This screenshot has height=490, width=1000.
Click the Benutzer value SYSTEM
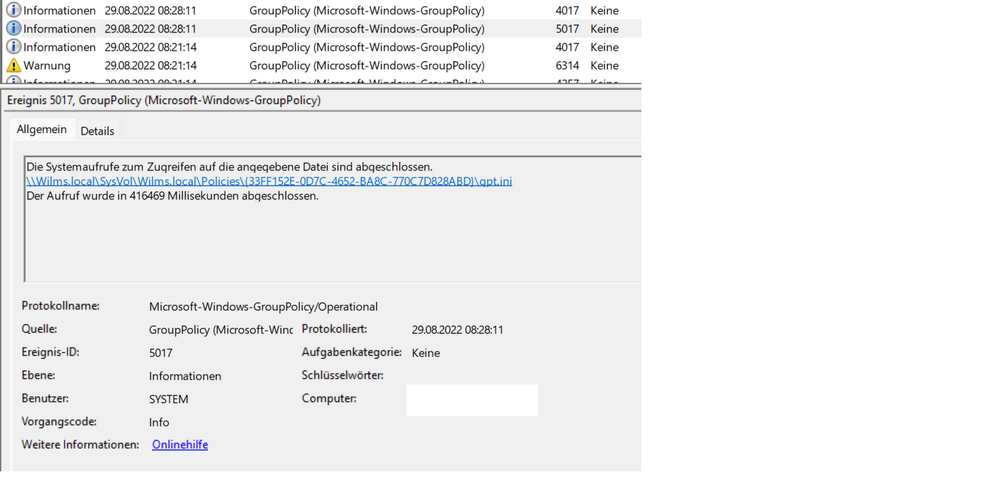coord(169,399)
